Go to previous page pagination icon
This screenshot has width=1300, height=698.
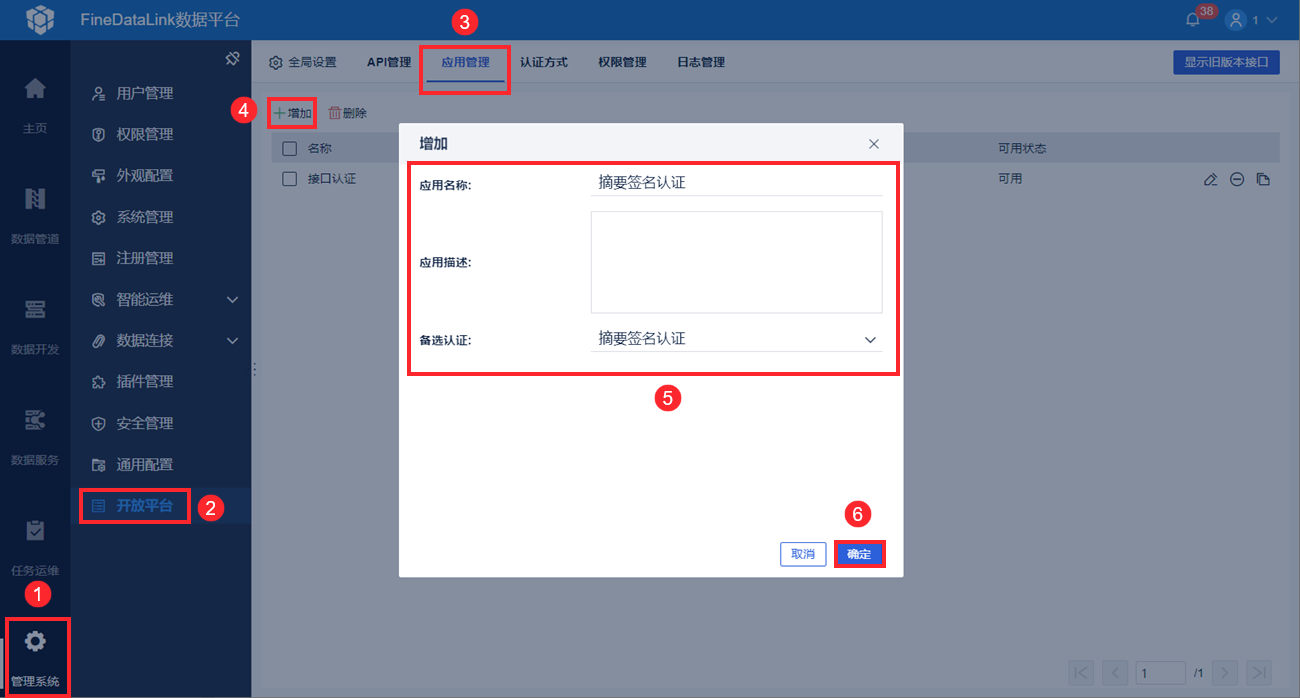click(x=1116, y=673)
